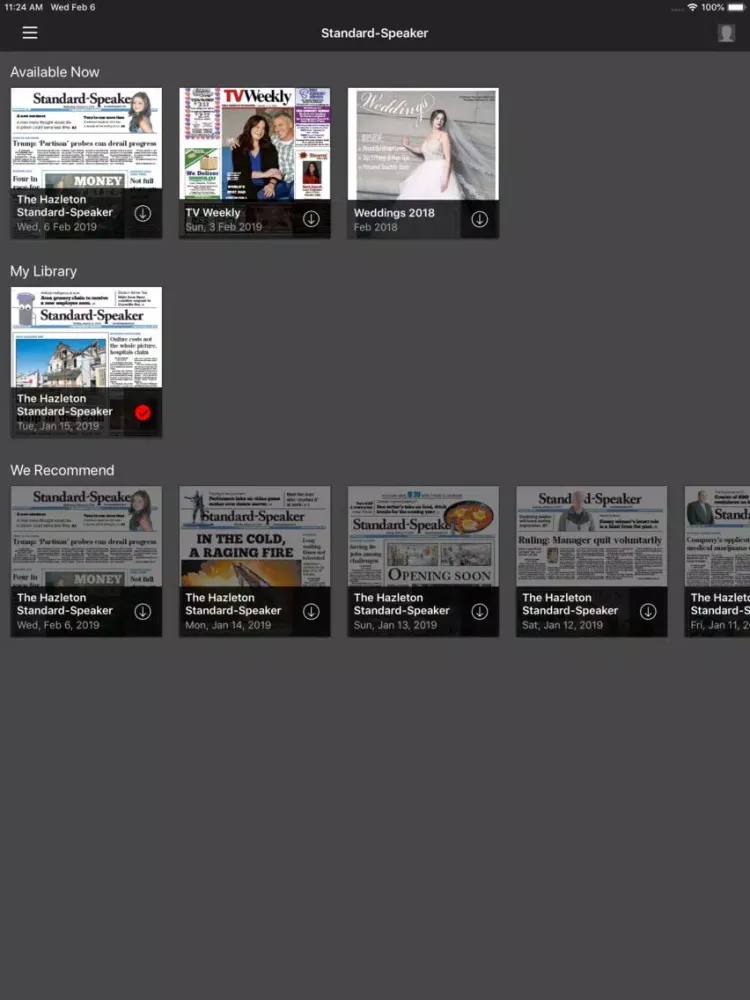Tap the 'Standard-Speaker' title in header
The width and height of the screenshot is (750, 1000).
click(x=374, y=33)
